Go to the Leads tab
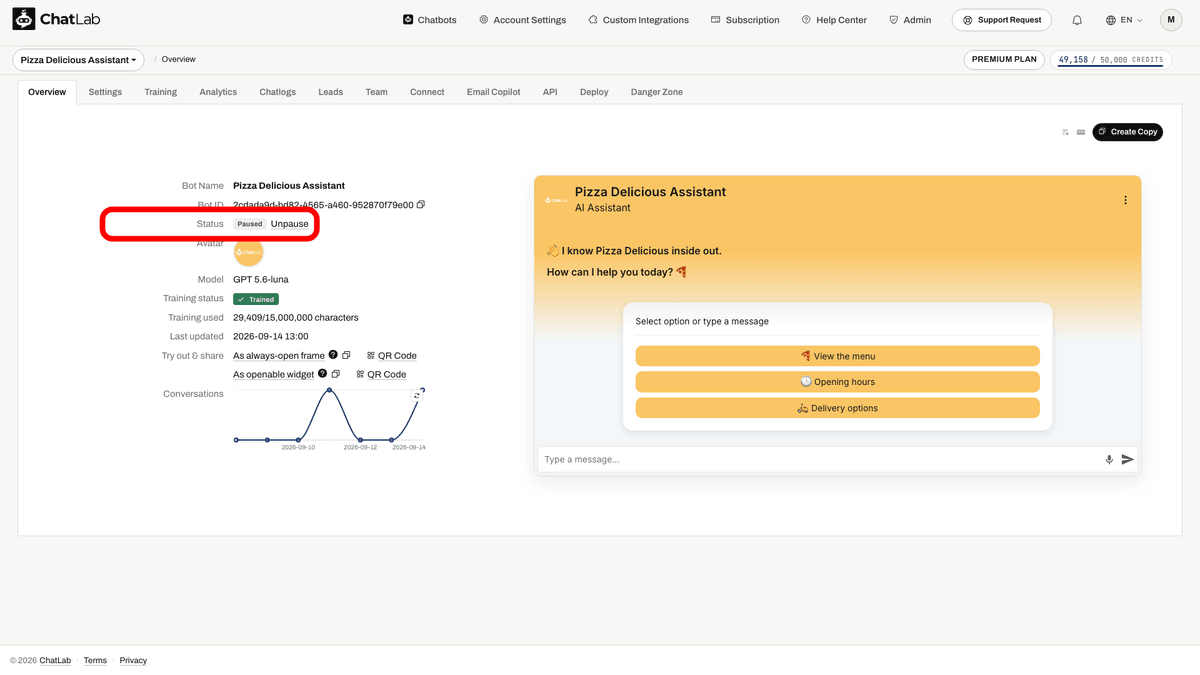 click(x=331, y=92)
